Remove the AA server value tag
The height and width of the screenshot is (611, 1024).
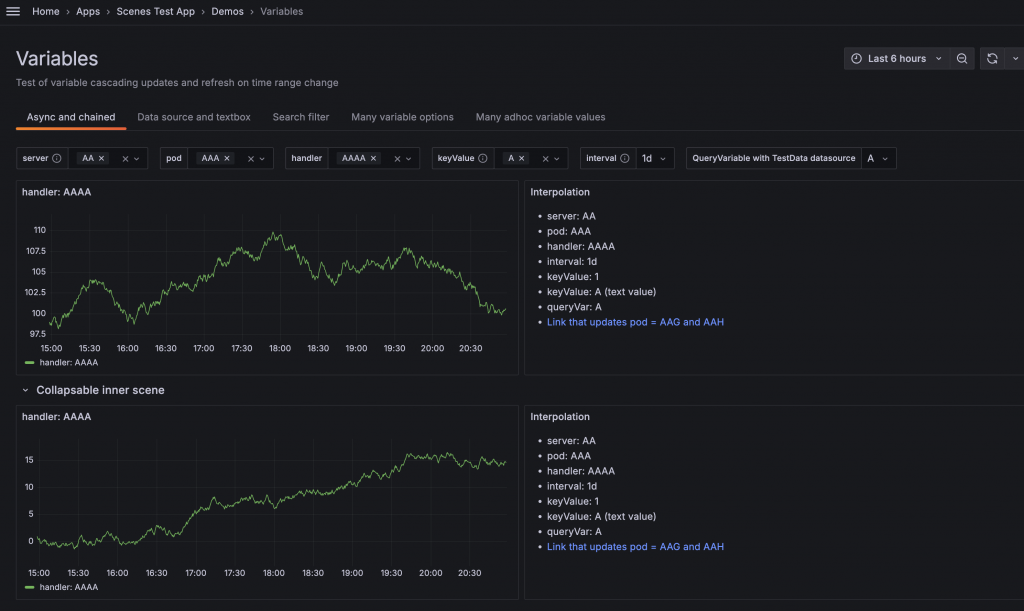[x=102, y=158]
